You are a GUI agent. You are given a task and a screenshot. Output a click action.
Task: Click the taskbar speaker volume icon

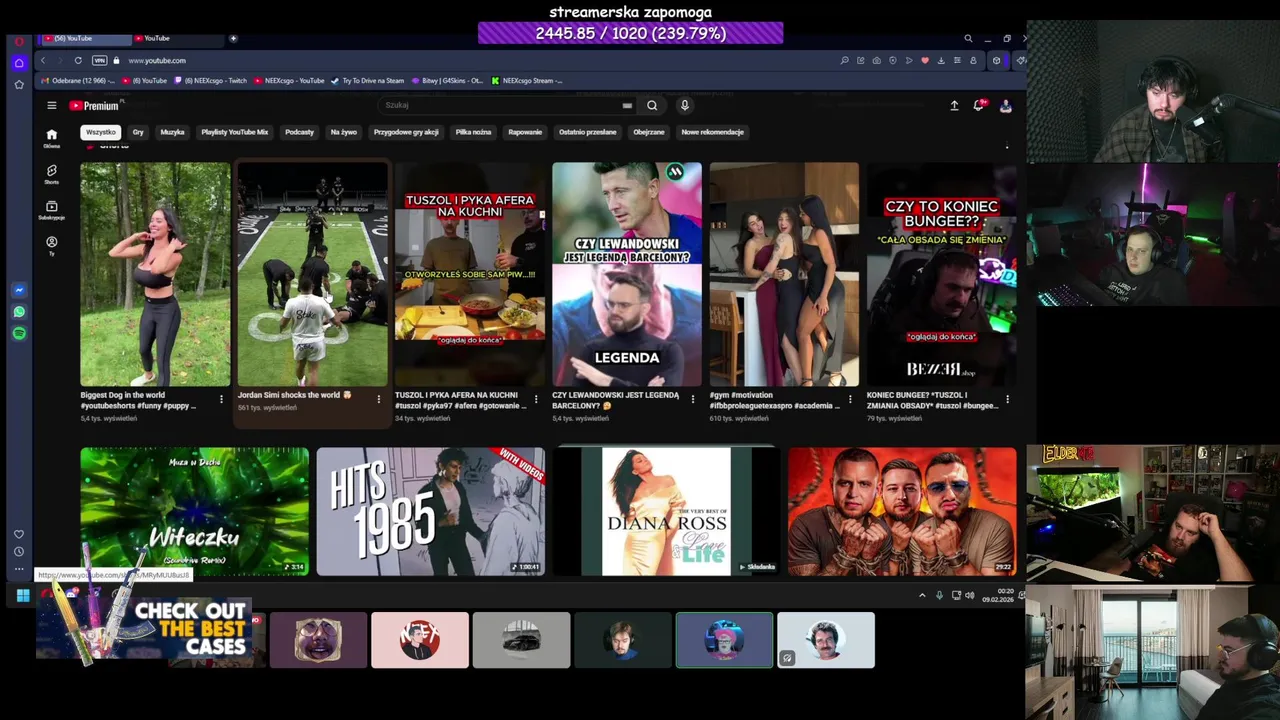969,595
